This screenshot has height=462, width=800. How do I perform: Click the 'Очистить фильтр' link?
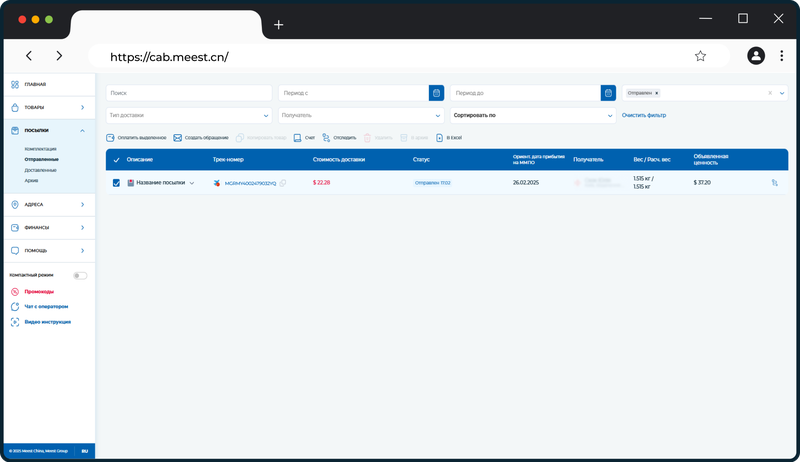coord(643,115)
